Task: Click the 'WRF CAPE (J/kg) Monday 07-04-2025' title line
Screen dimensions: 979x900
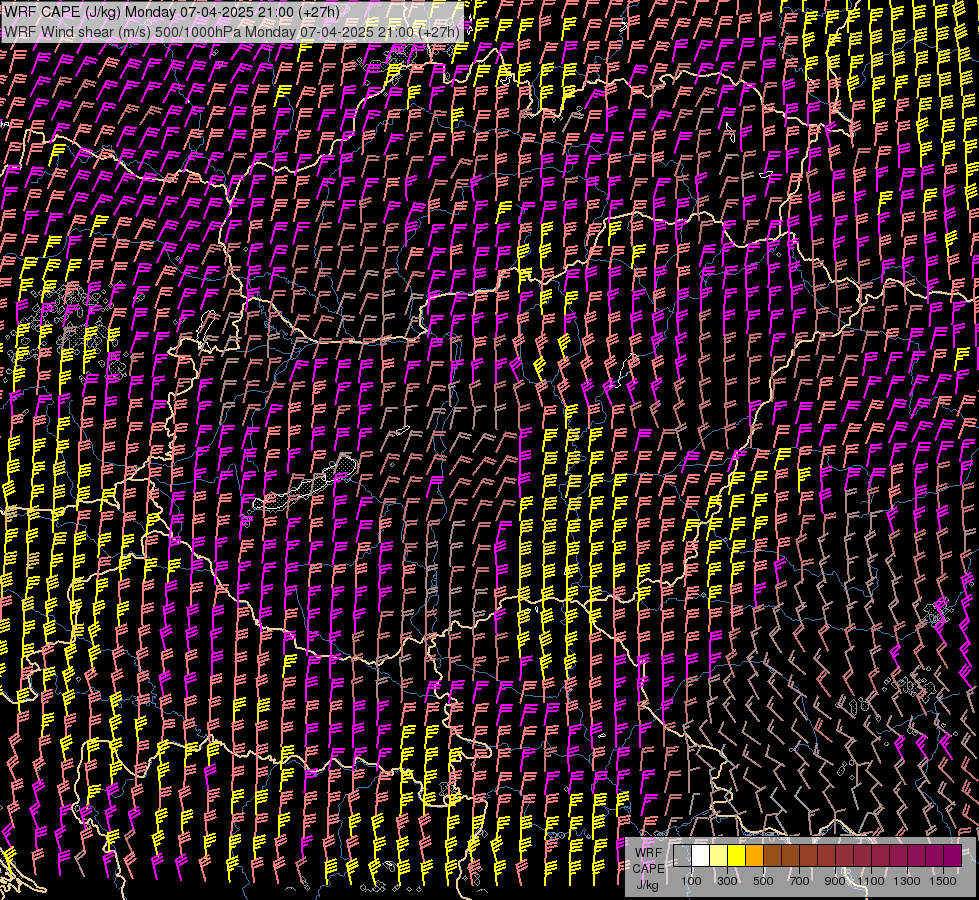Action: 172,12
